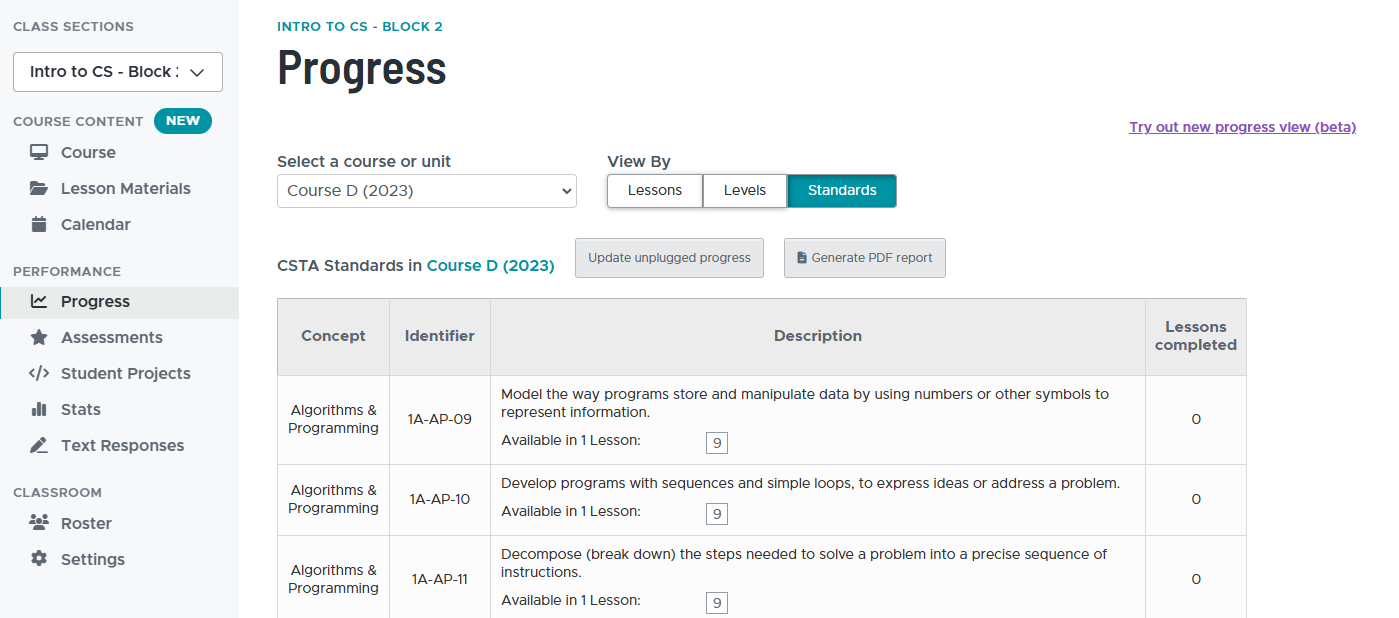This screenshot has width=1399, height=618.
Task: Click the Course monitor icon
Action: pos(39,153)
